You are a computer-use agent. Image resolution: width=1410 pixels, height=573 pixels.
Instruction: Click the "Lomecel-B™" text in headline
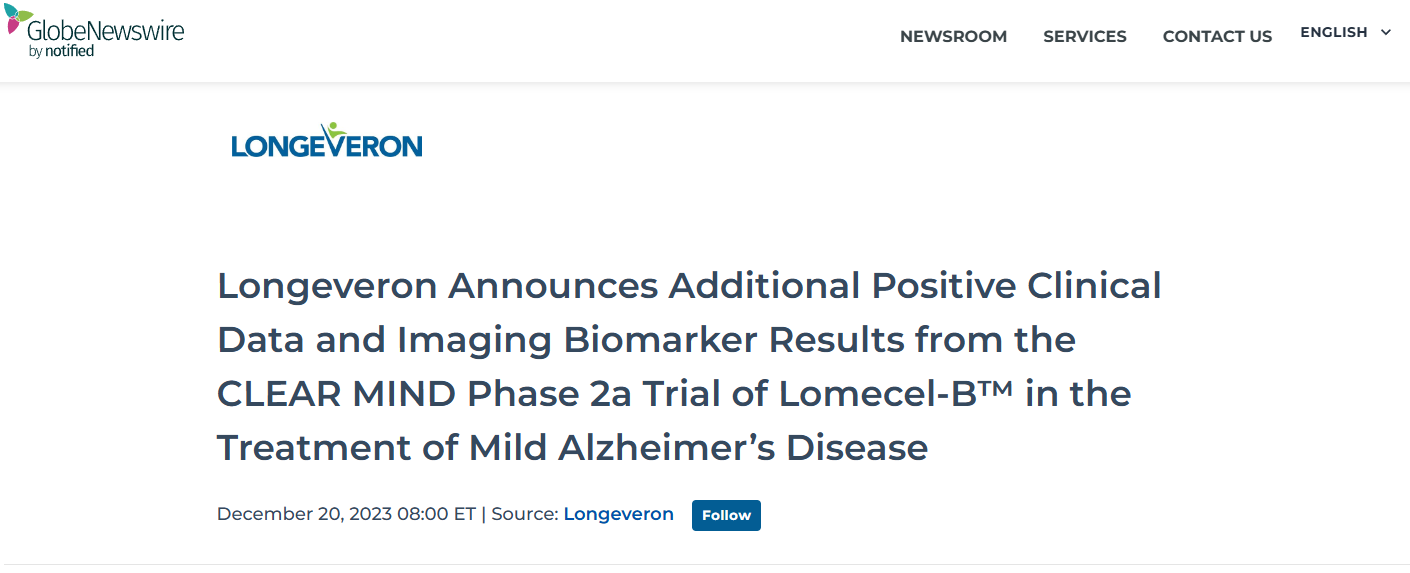coord(896,393)
